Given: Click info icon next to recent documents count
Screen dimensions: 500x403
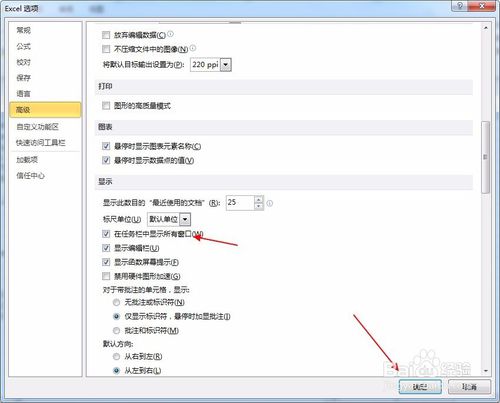Looking at the screenshot, I should (270, 203).
